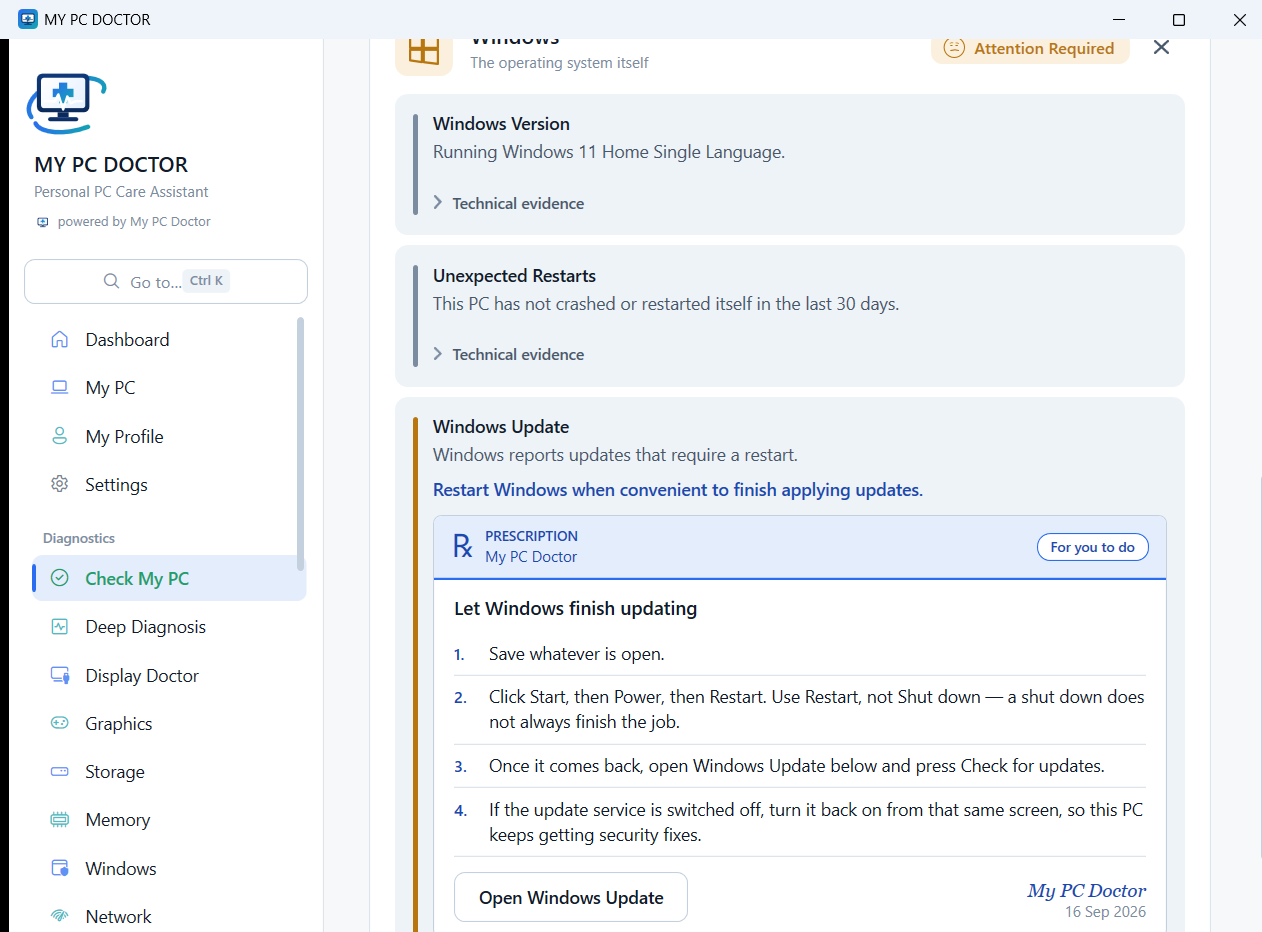
Task: Click Running Windows 11 Home Single Language
Action: pos(609,153)
